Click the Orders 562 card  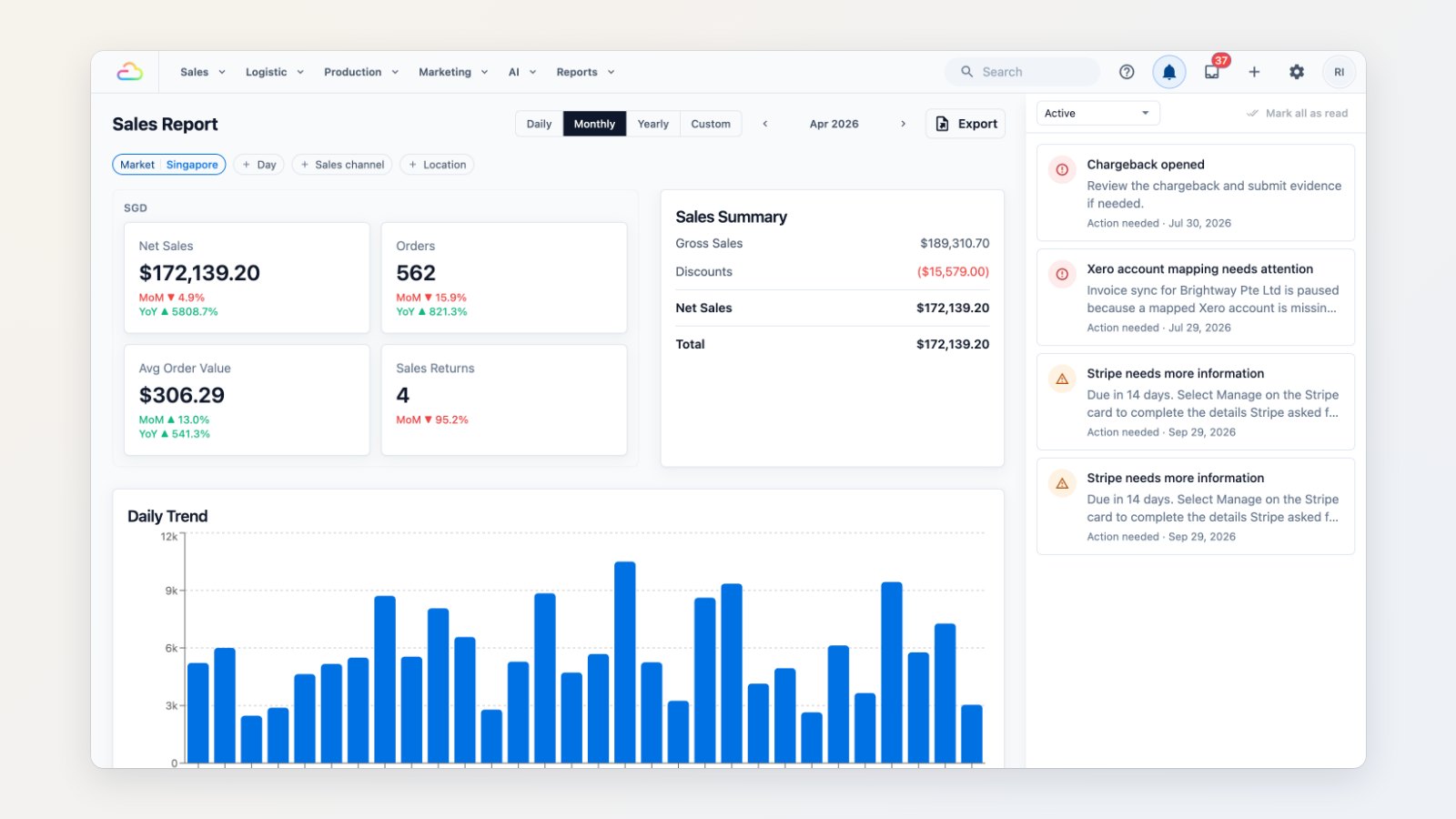[504, 278]
